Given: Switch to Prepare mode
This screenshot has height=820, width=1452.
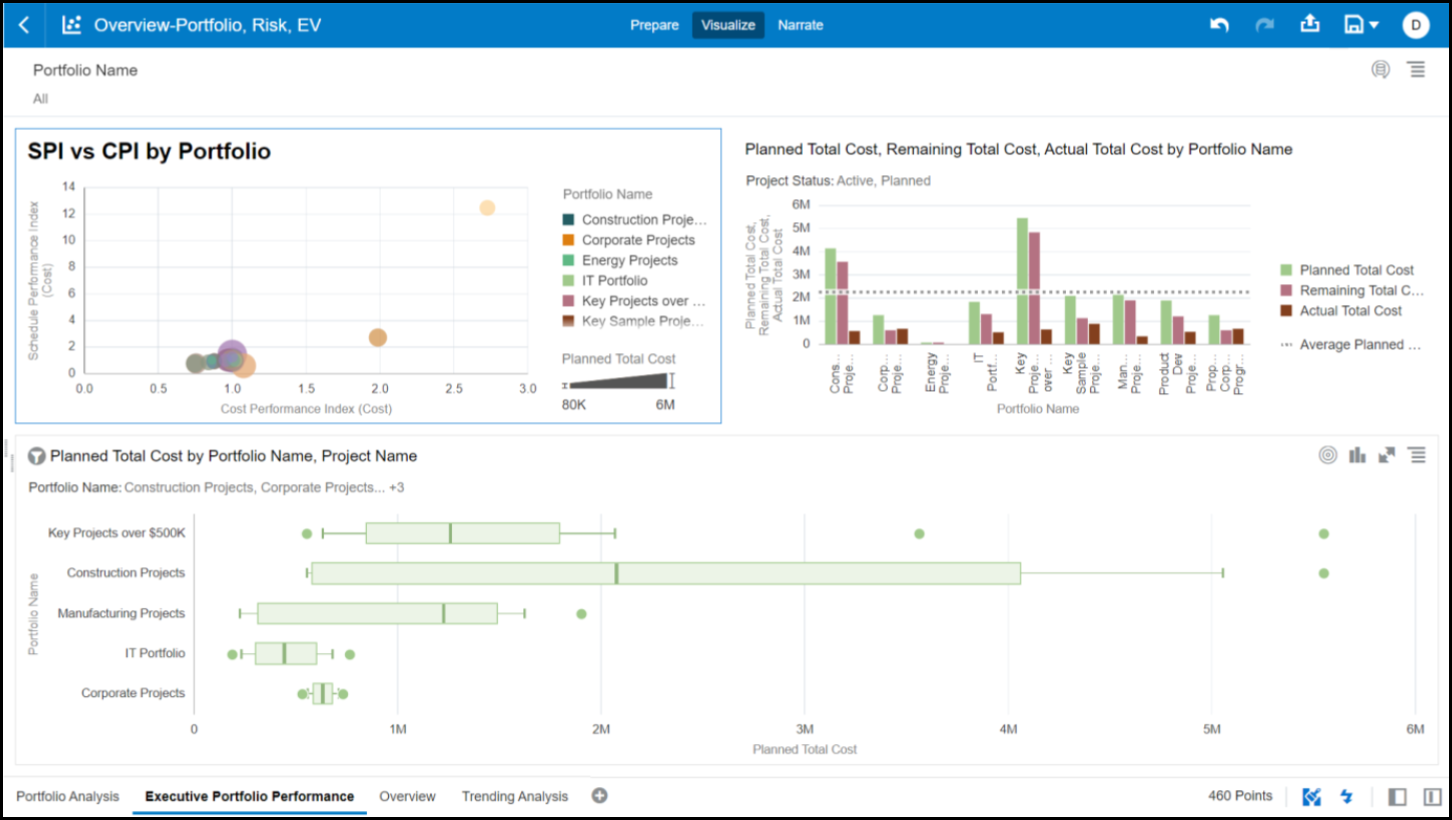Looking at the screenshot, I should pos(654,25).
